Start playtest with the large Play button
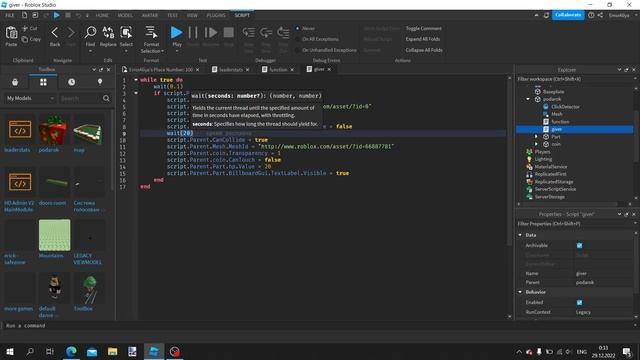This screenshot has height=360, width=640. tap(177, 33)
